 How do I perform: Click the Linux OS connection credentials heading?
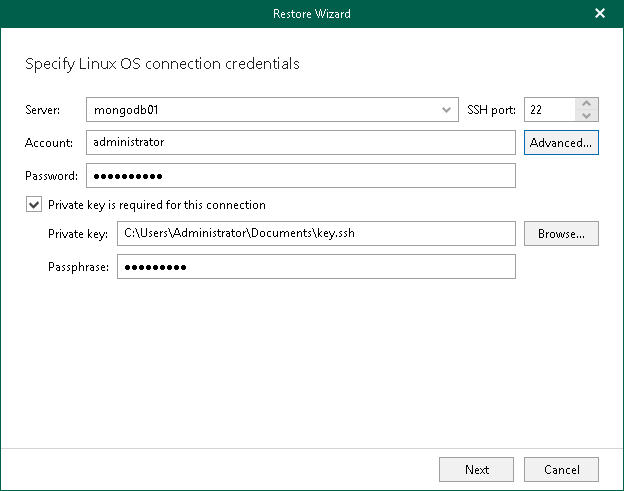coord(162,64)
